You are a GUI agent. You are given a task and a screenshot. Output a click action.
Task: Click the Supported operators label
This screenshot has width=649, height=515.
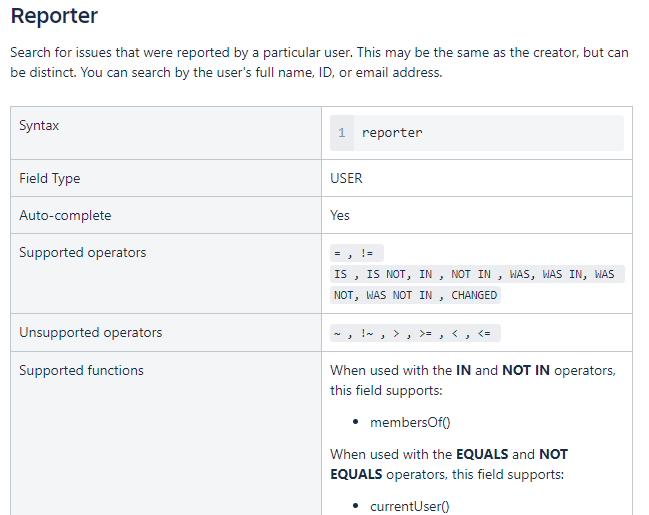click(x=83, y=253)
